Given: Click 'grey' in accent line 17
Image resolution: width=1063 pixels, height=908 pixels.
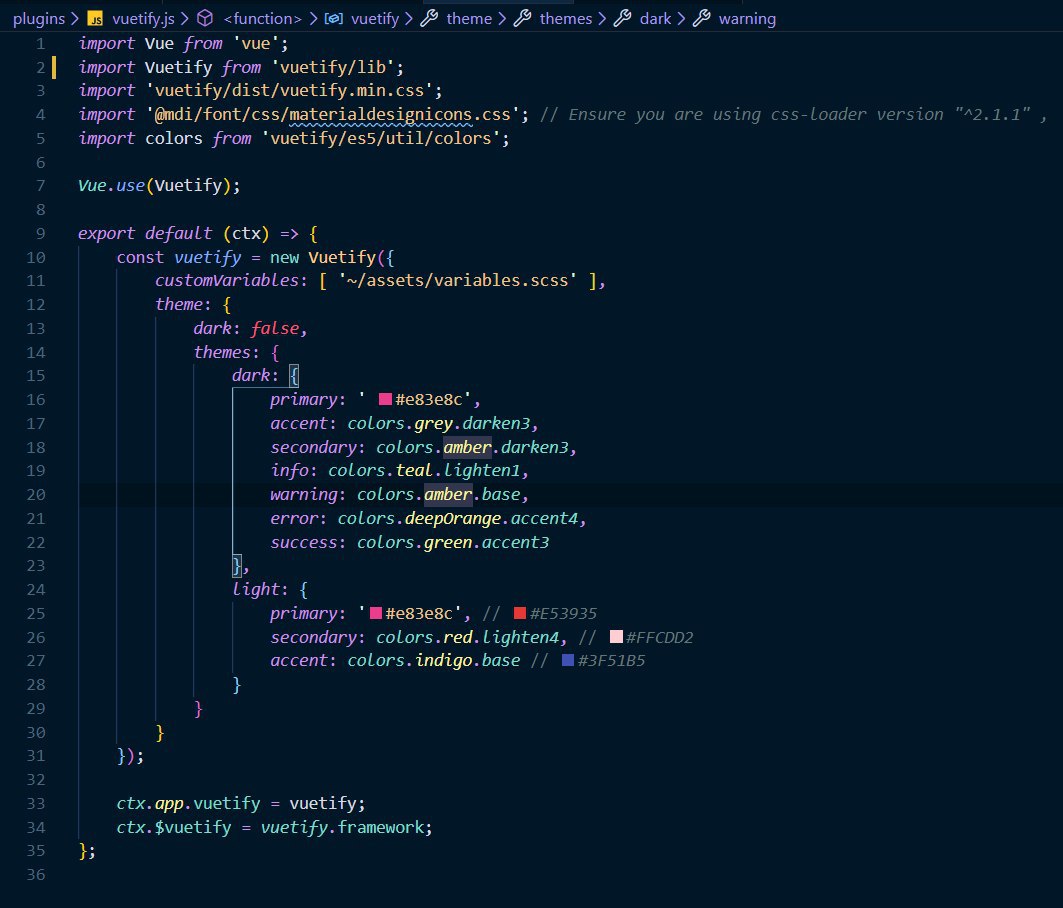Looking at the screenshot, I should [434, 424].
